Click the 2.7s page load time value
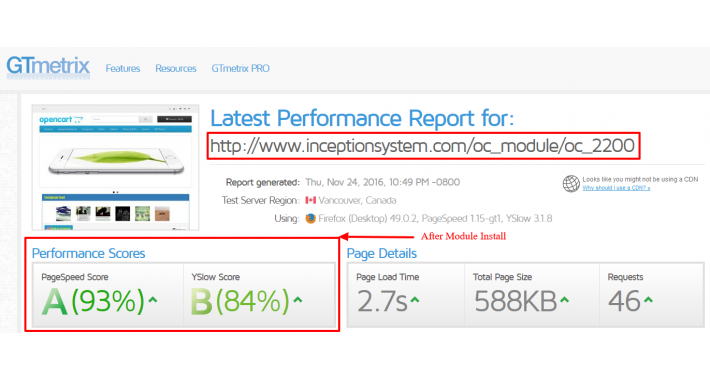Viewport: 710px width, 380px height. click(382, 301)
